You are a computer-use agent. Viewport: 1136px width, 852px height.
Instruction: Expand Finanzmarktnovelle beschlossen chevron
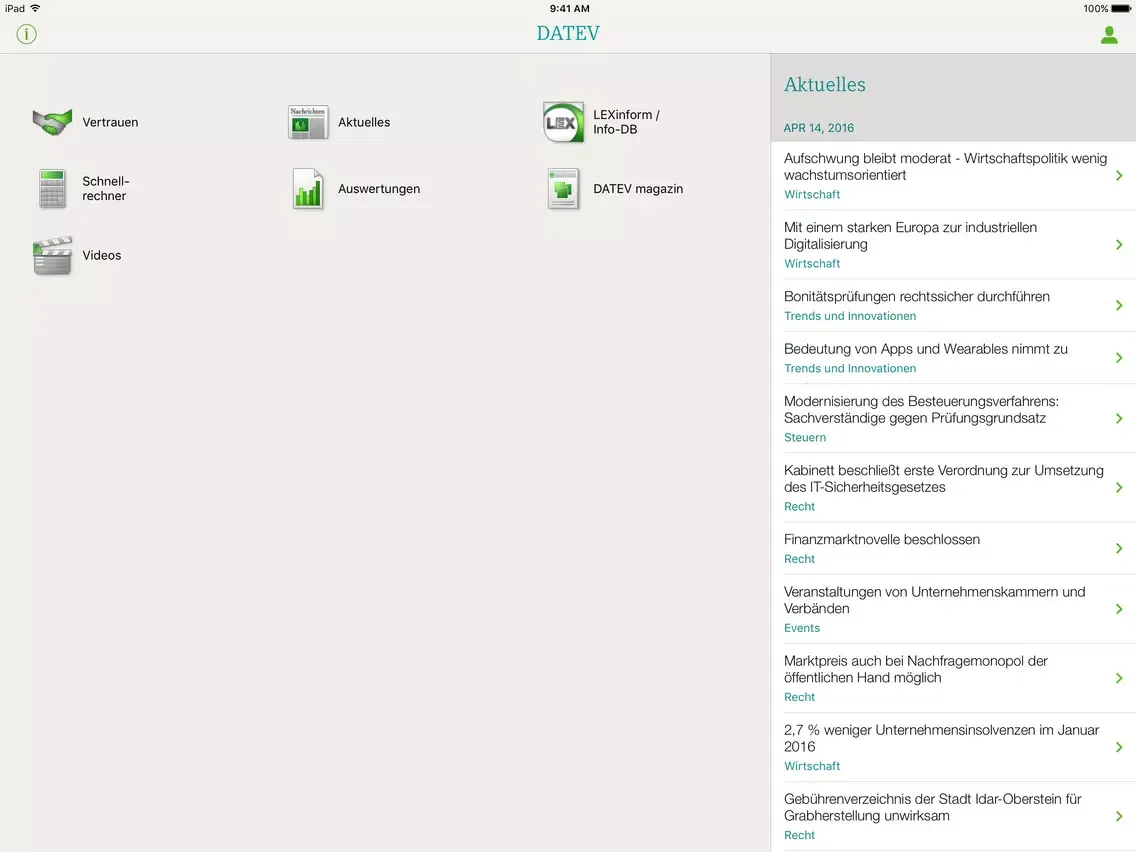[1119, 548]
